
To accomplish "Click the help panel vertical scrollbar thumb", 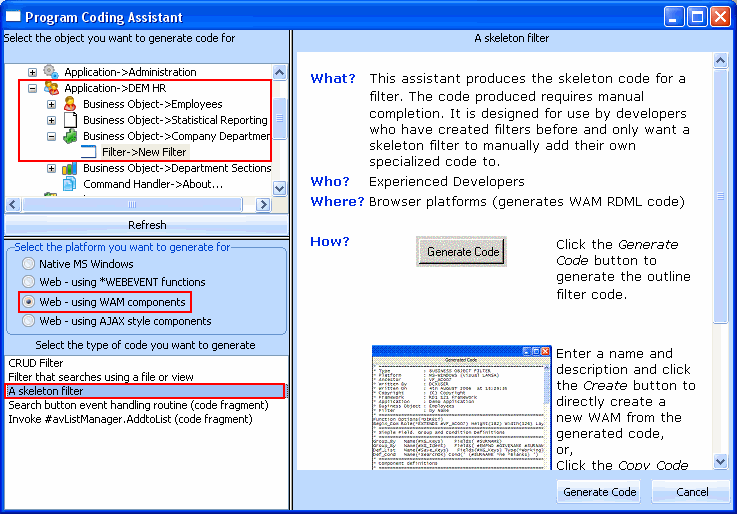I will (x=720, y=196).
